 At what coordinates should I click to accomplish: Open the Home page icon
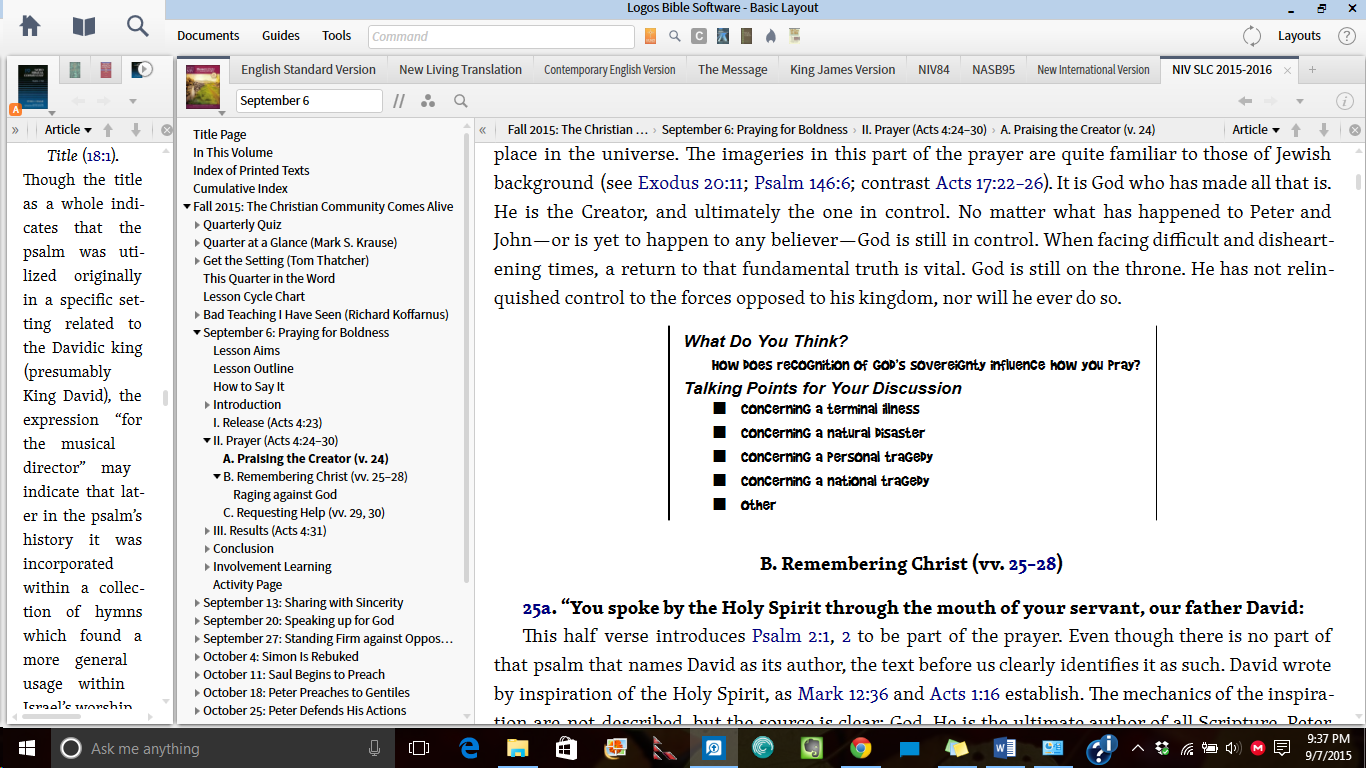tap(30, 26)
